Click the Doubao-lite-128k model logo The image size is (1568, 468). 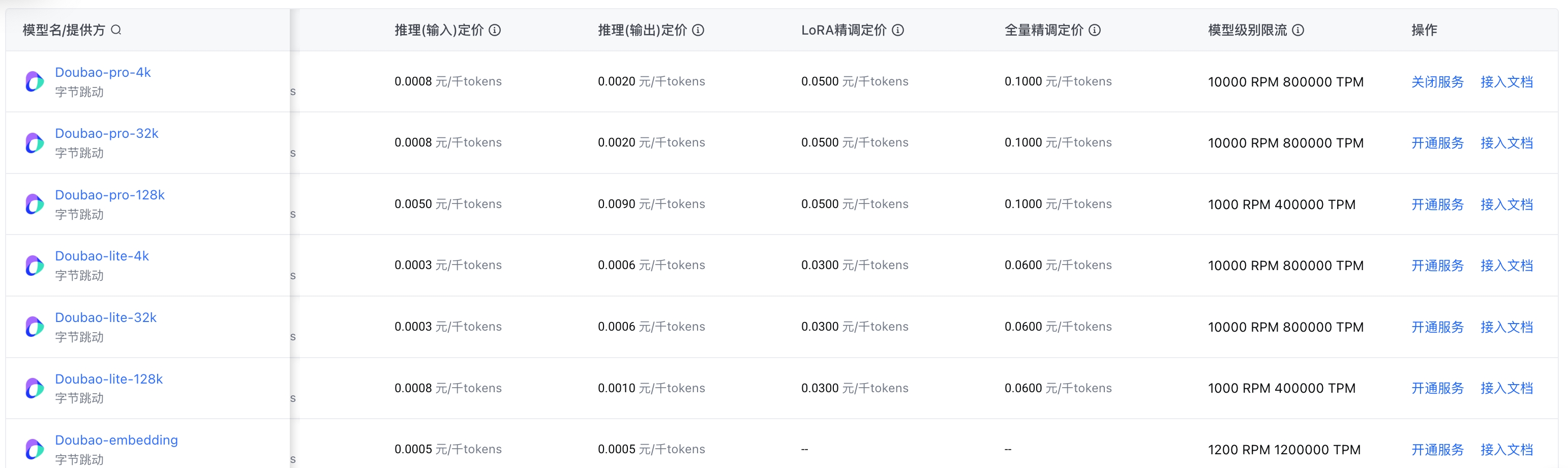(x=35, y=388)
